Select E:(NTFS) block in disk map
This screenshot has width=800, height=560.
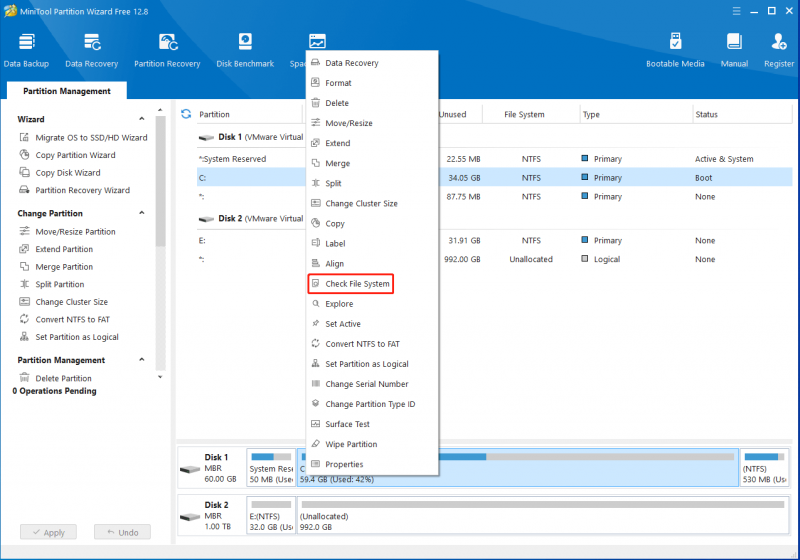pos(271,515)
